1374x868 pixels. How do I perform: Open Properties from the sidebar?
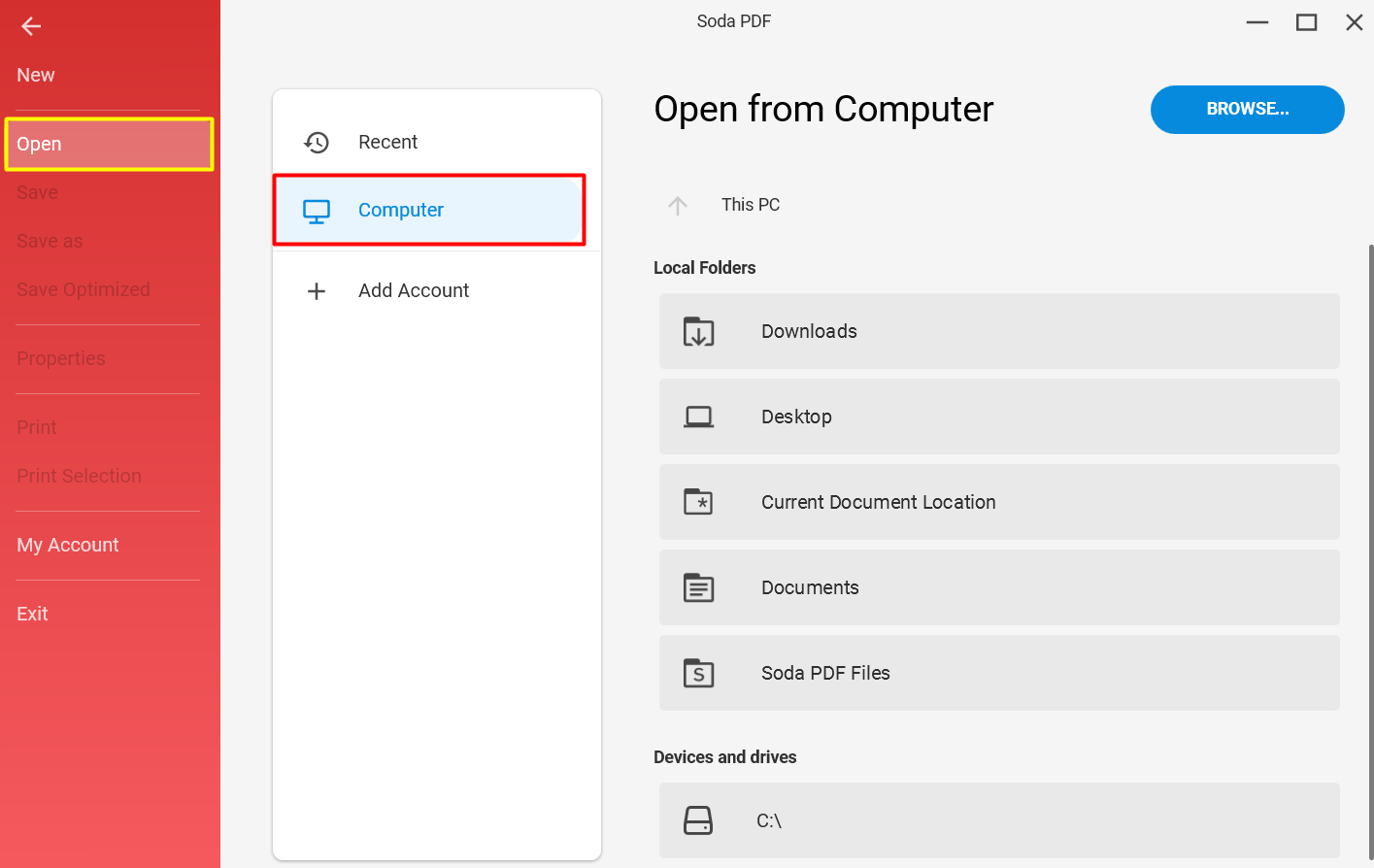(x=61, y=358)
